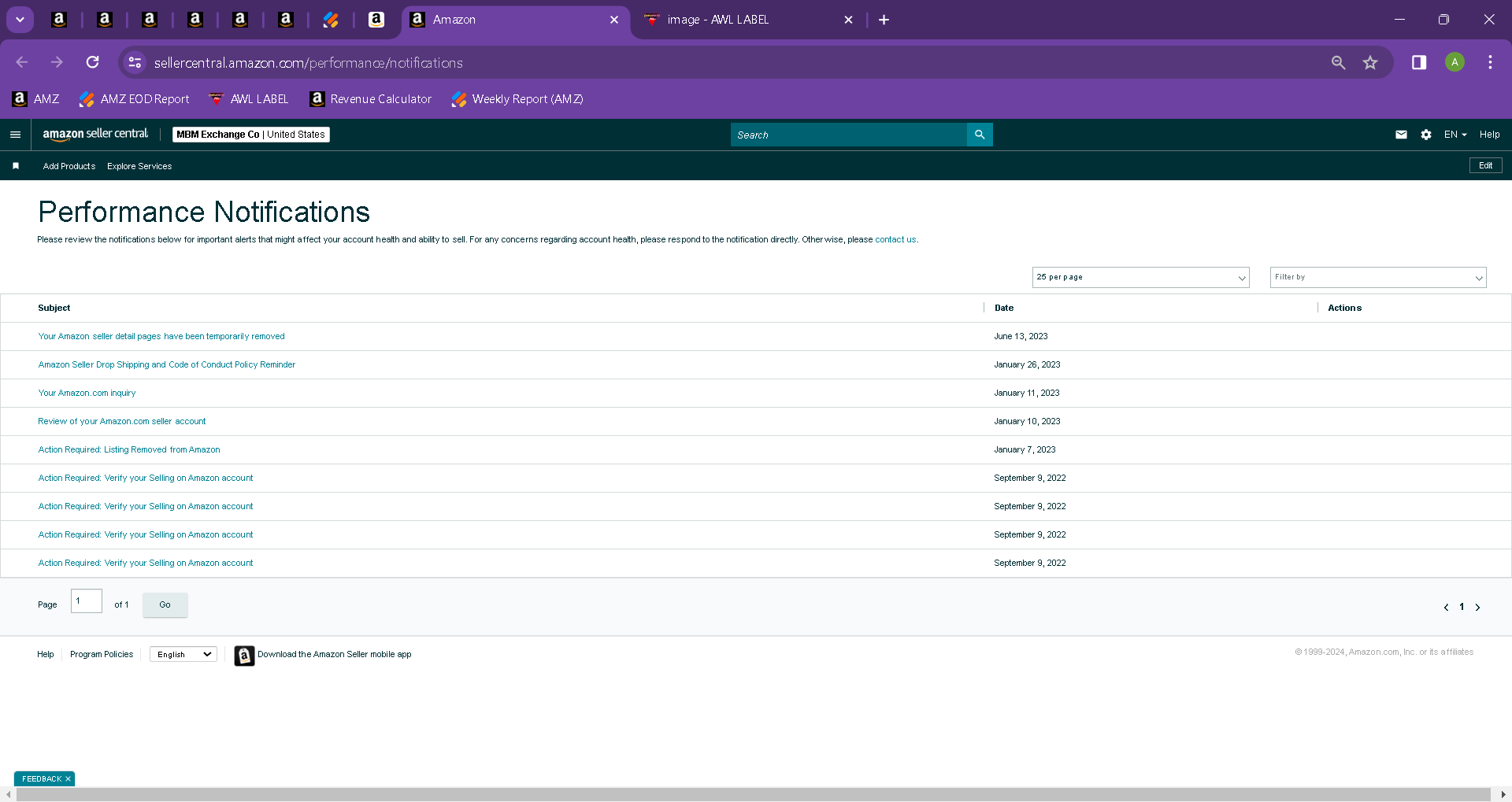Open Add Products menu item

coord(69,166)
